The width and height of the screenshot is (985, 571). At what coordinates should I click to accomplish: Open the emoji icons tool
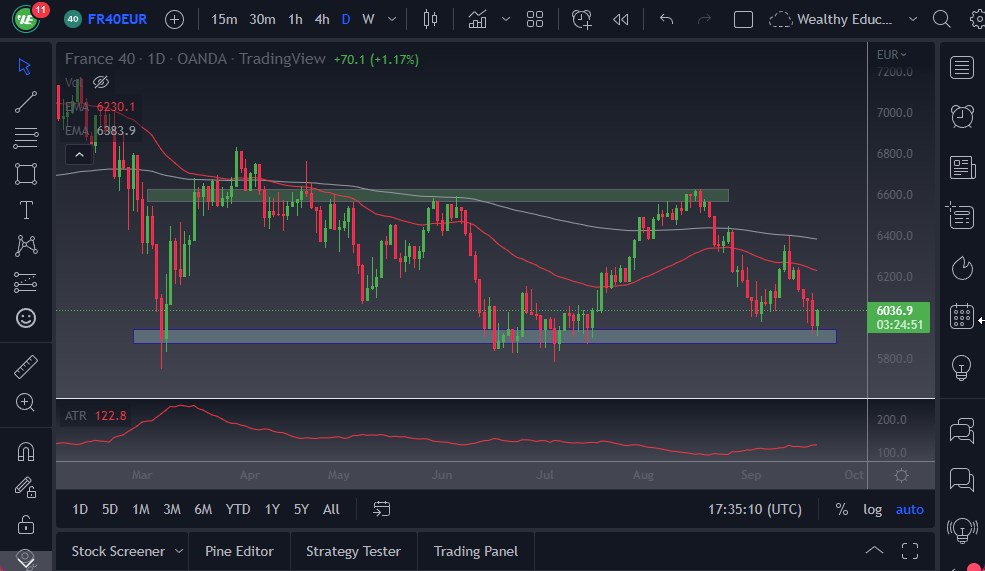26,318
